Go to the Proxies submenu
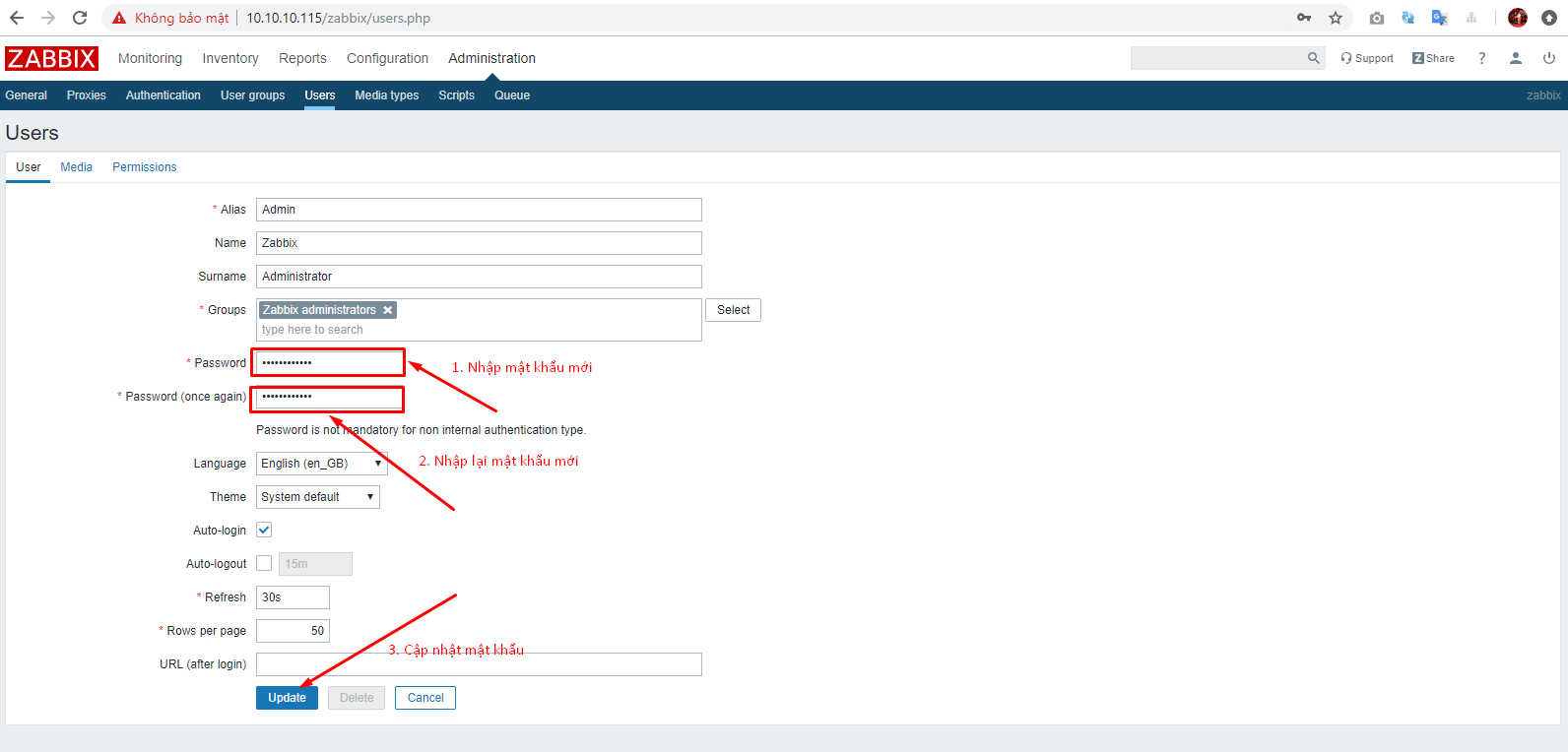The height and width of the screenshot is (752, 1568). (87, 95)
